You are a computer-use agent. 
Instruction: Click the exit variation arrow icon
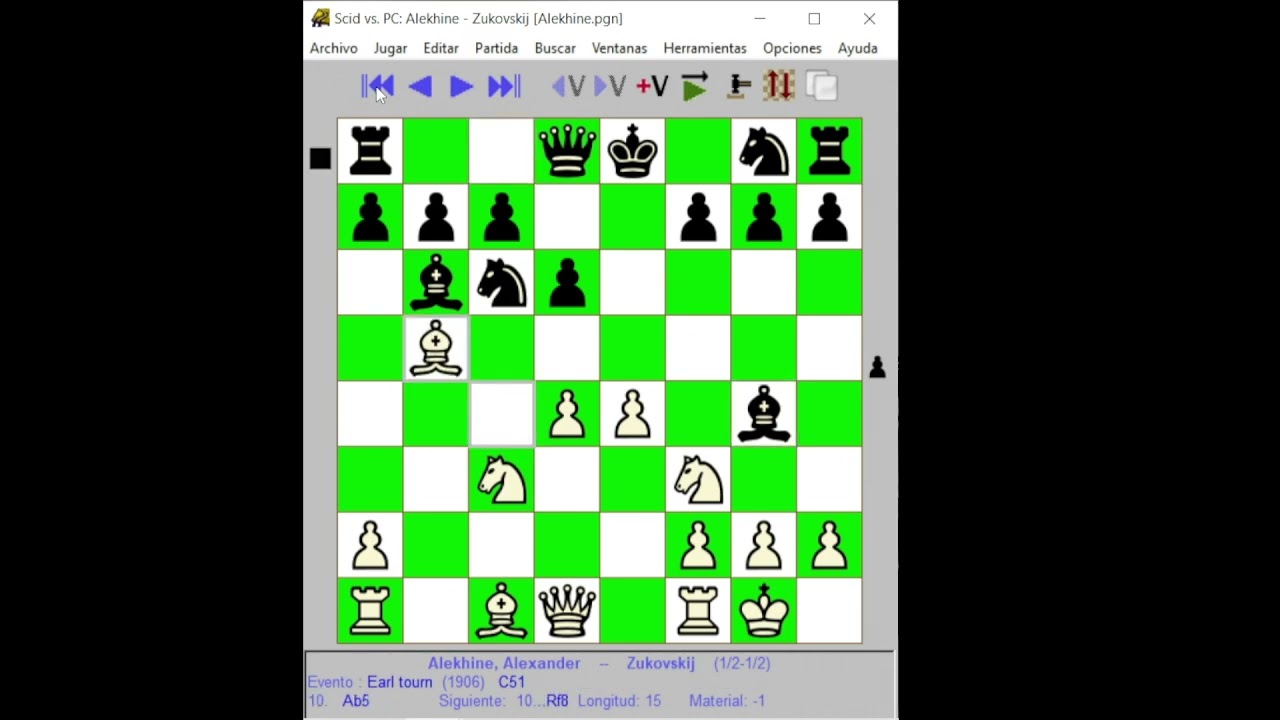pos(568,87)
